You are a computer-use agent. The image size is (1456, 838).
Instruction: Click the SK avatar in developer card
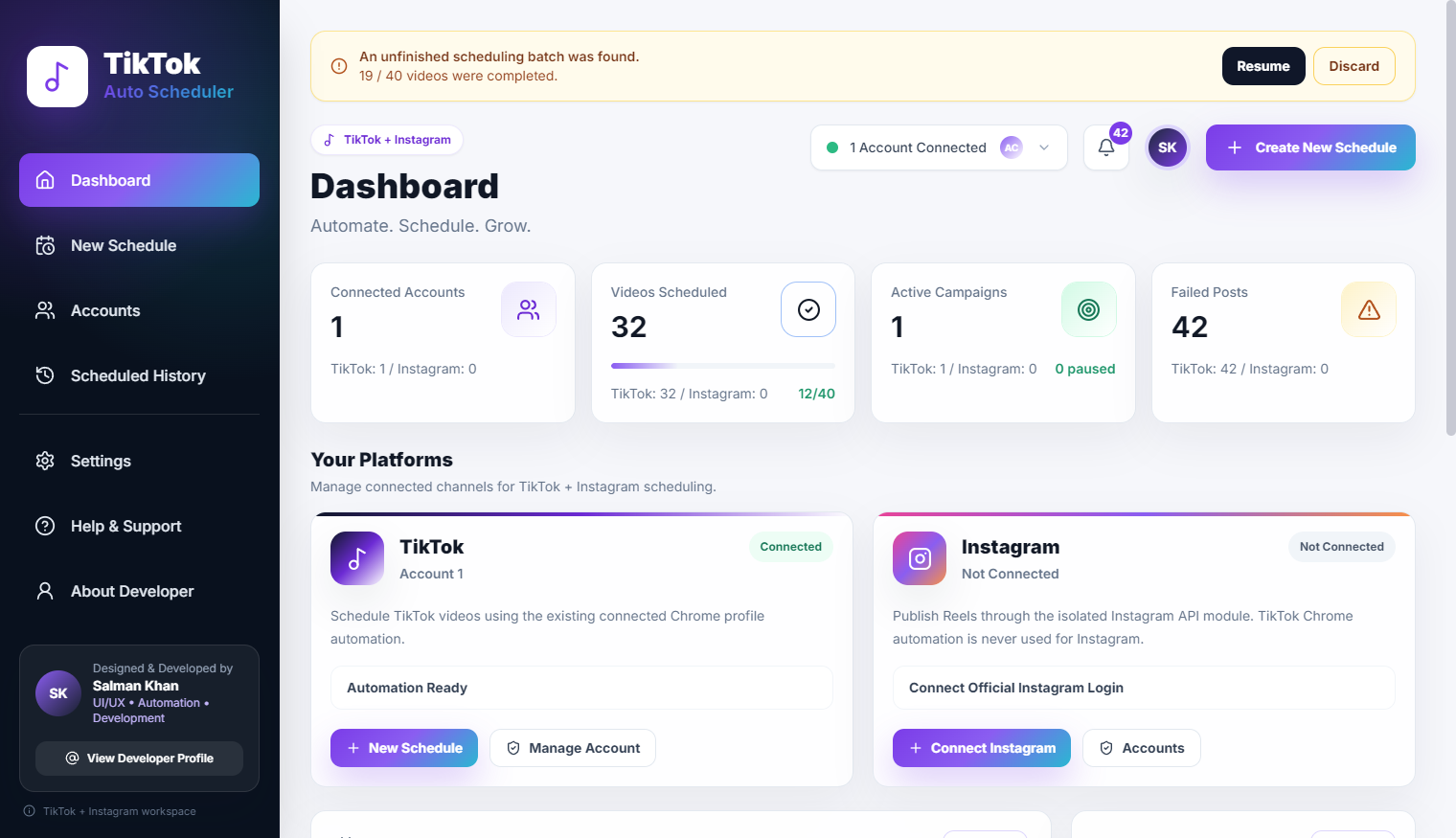58,693
